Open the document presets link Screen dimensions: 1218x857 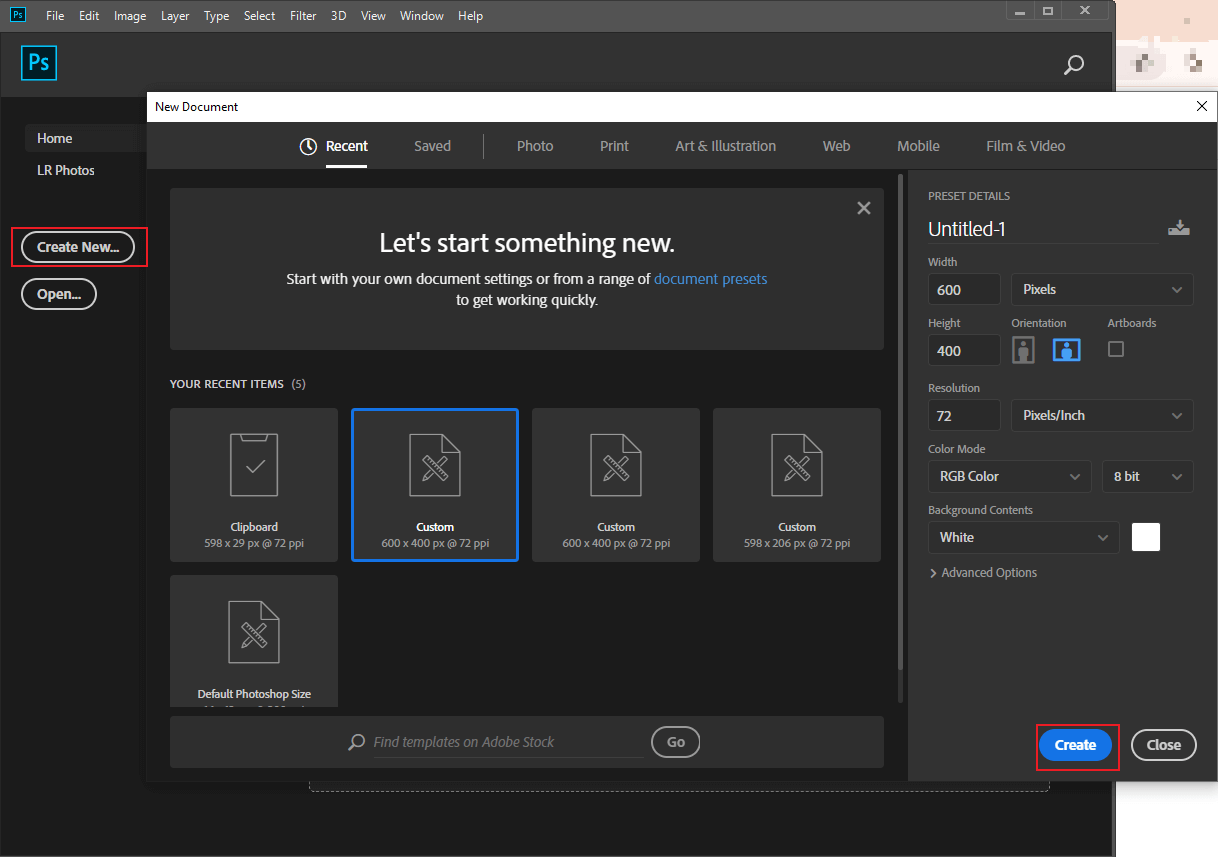(x=710, y=278)
